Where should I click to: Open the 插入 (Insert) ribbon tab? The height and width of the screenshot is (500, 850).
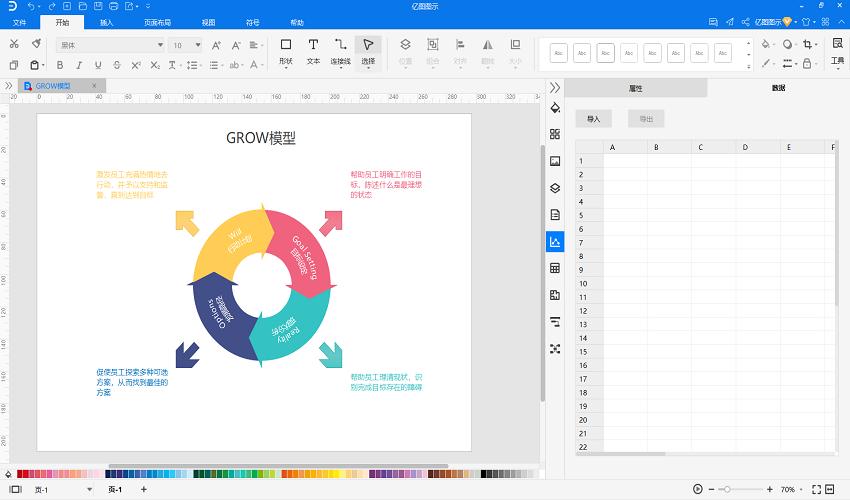click(x=107, y=22)
